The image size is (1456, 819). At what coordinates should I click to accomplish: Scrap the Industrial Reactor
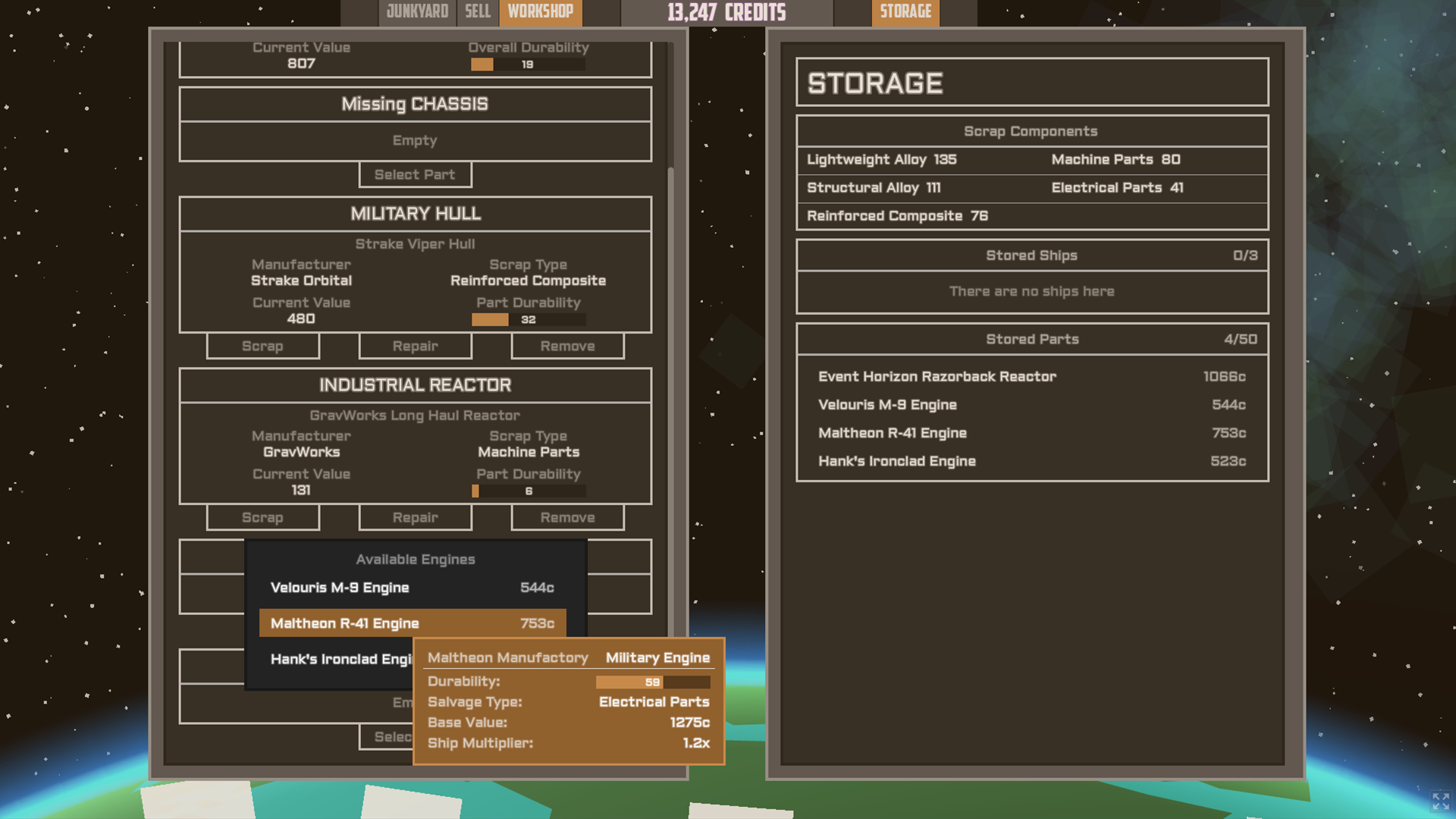[x=262, y=517]
